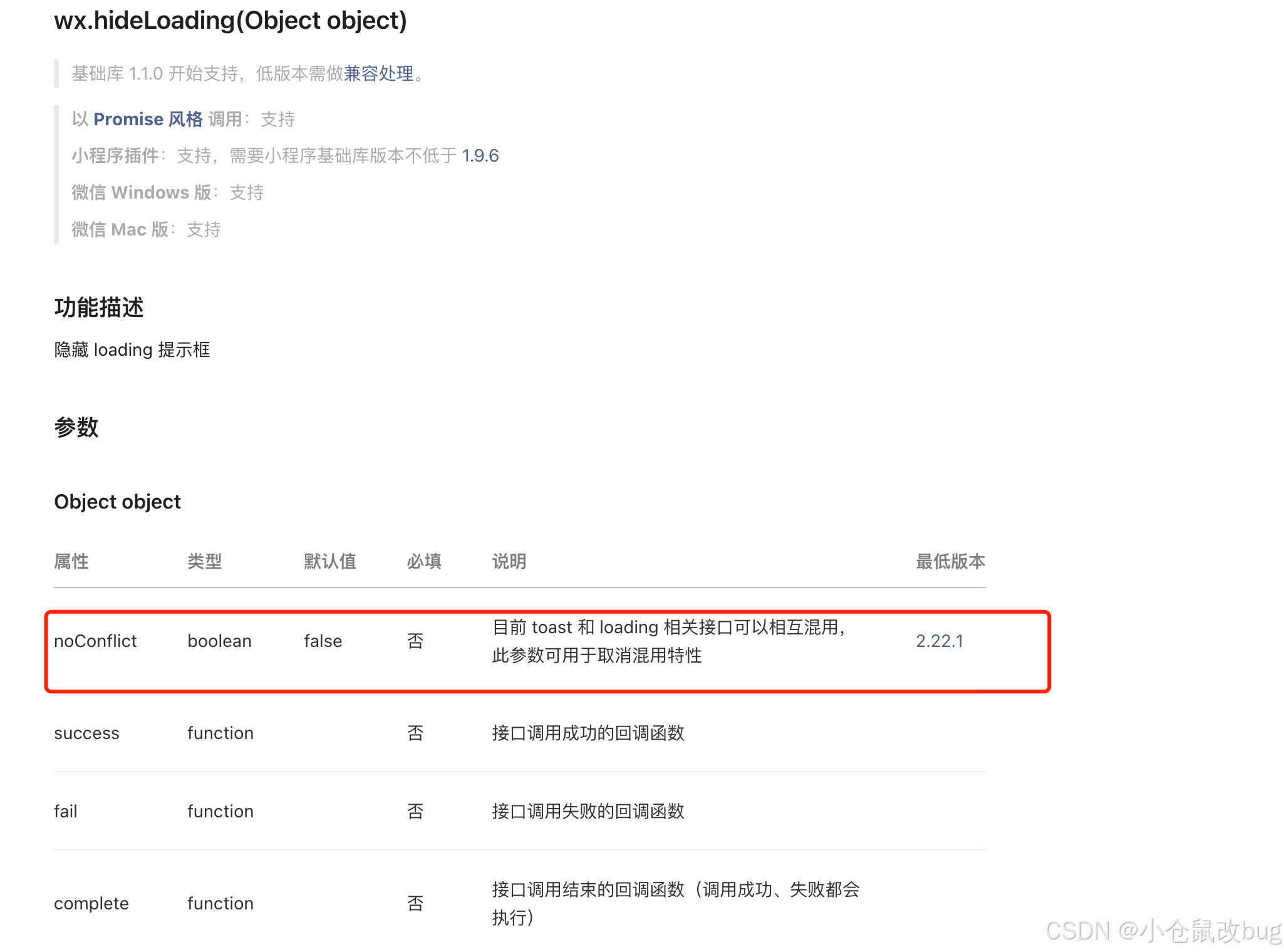Click the success property row

tap(86, 733)
